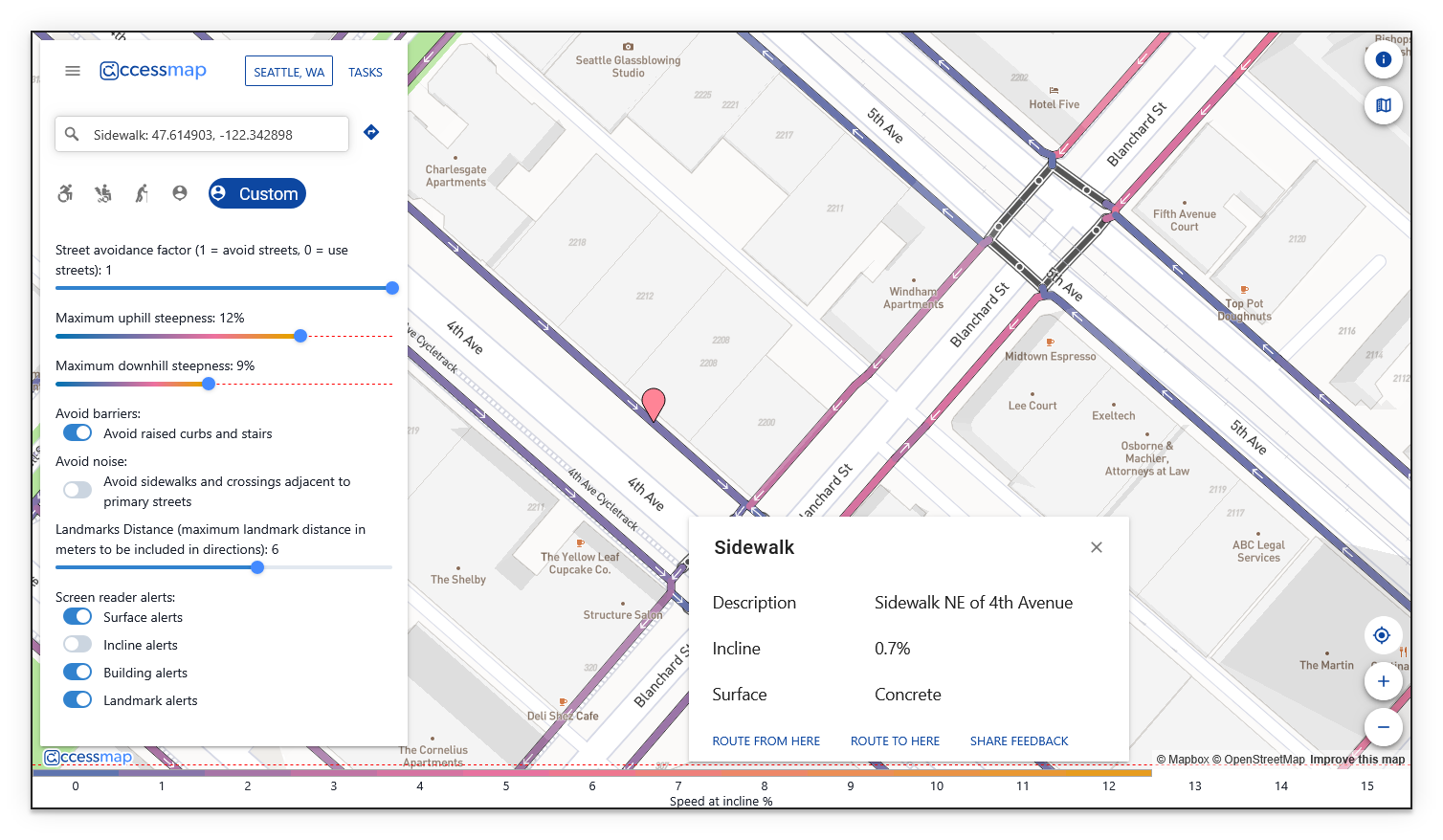Choose the Custom profile
1443x840 pixels.
257,193
